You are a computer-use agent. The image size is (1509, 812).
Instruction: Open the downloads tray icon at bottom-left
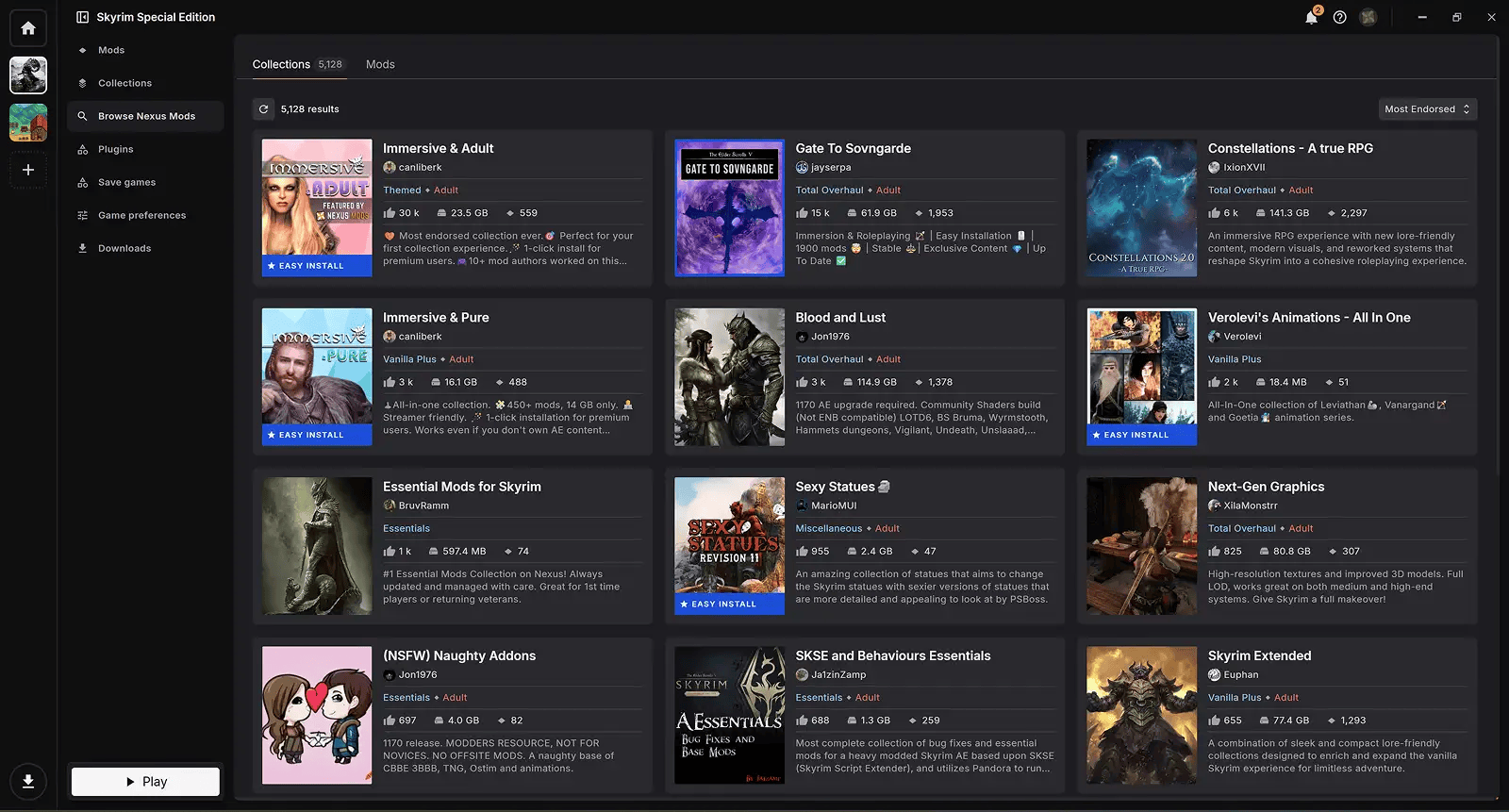[28, 781]
